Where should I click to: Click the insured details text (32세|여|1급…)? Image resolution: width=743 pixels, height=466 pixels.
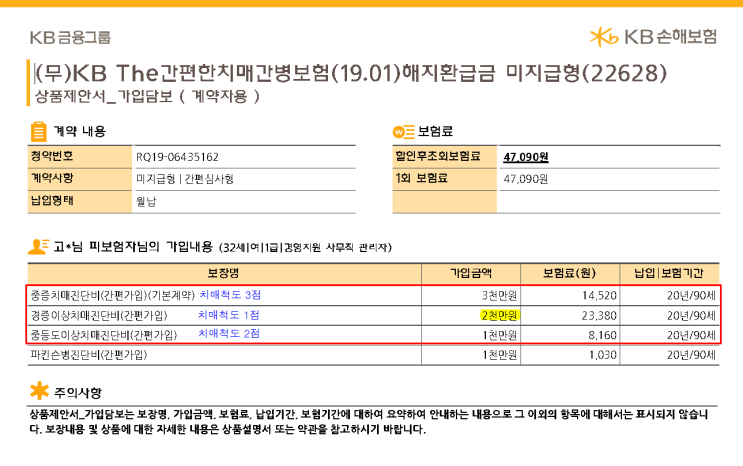[x=305, y=247]
